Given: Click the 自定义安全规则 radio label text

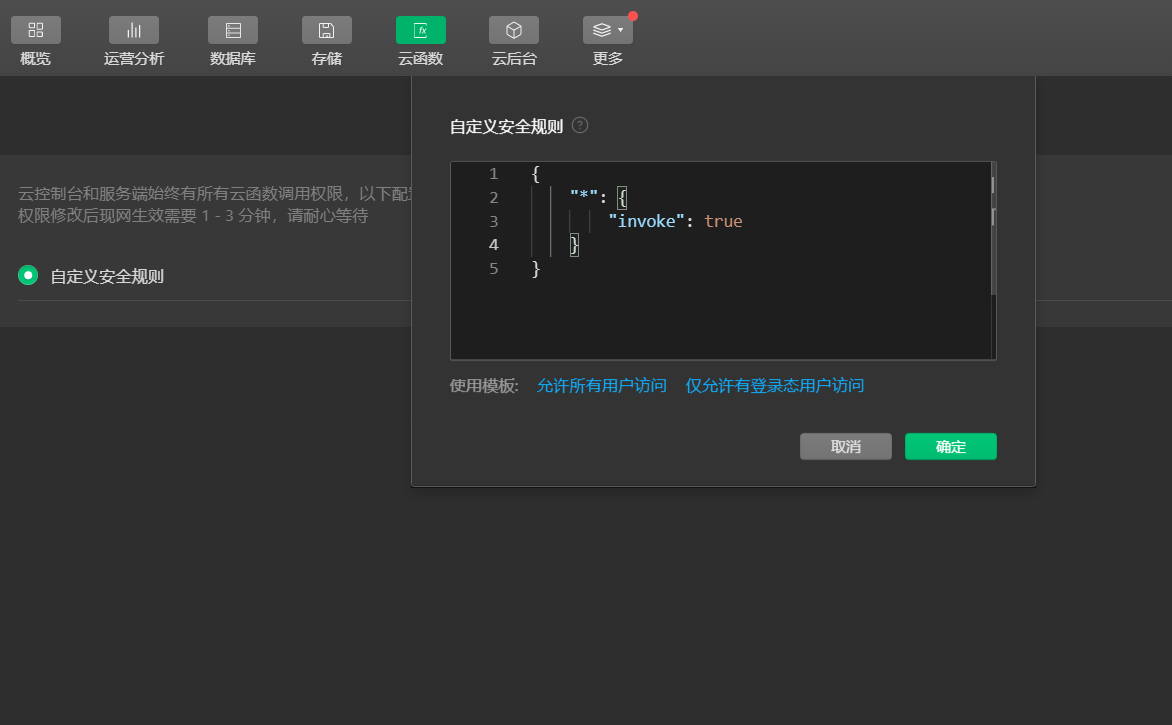Looking at the screenshot, I should coord(107,277).
